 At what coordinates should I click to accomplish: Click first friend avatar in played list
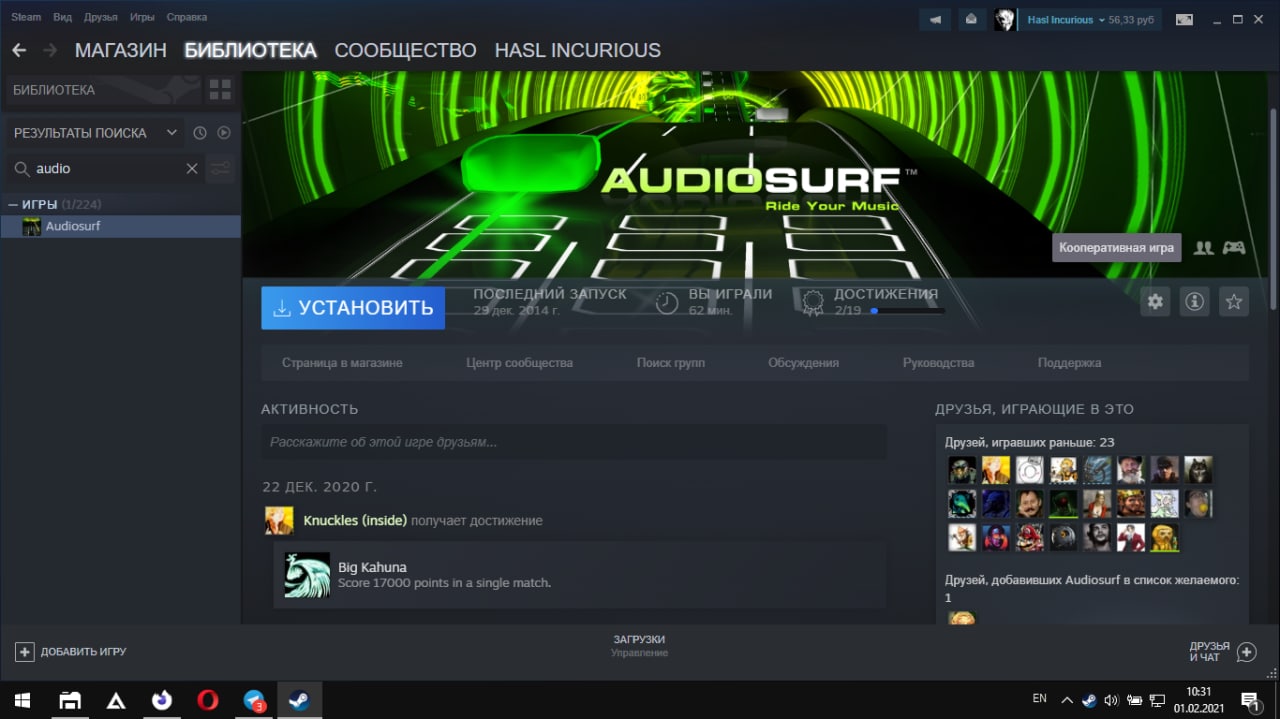pos(962,470)
